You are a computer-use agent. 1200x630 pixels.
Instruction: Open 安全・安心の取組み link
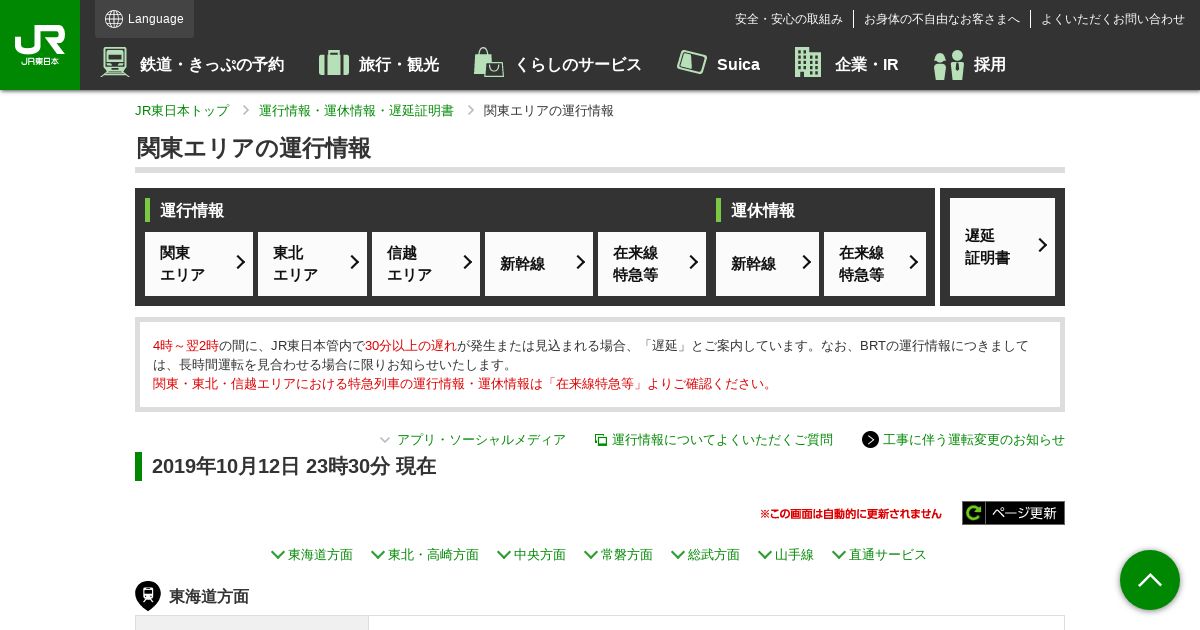coord(789,19)
